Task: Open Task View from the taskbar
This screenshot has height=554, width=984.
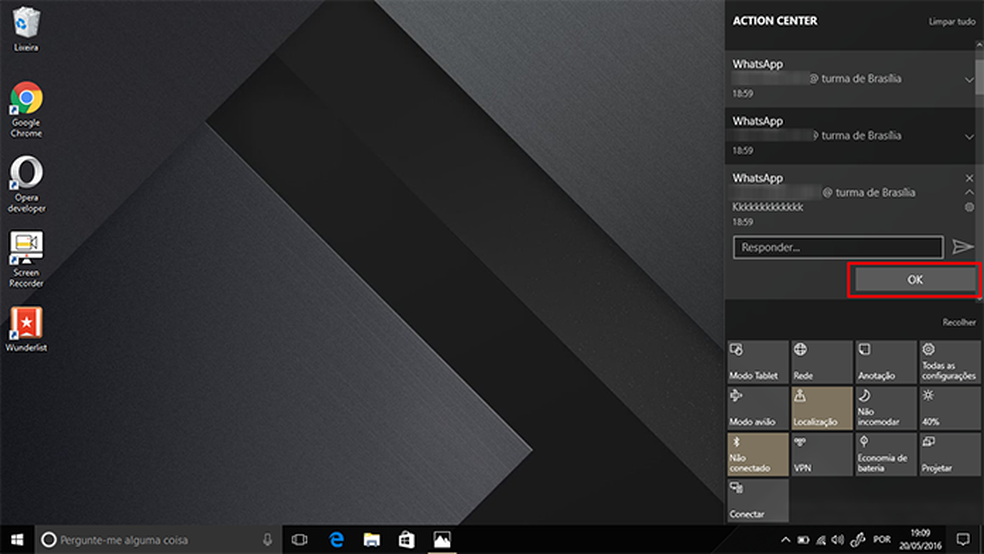Action: click(x=300, y=540)
